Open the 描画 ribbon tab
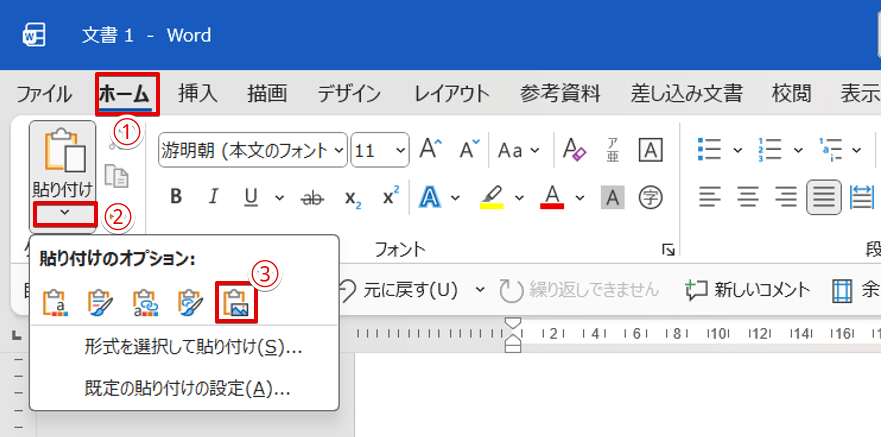Screen dimensions: 888x437 click(x=267, y=94)
